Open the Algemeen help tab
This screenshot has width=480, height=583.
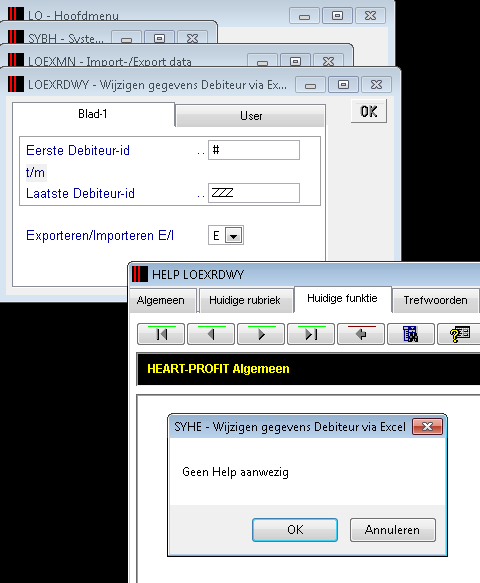[161, 300]
